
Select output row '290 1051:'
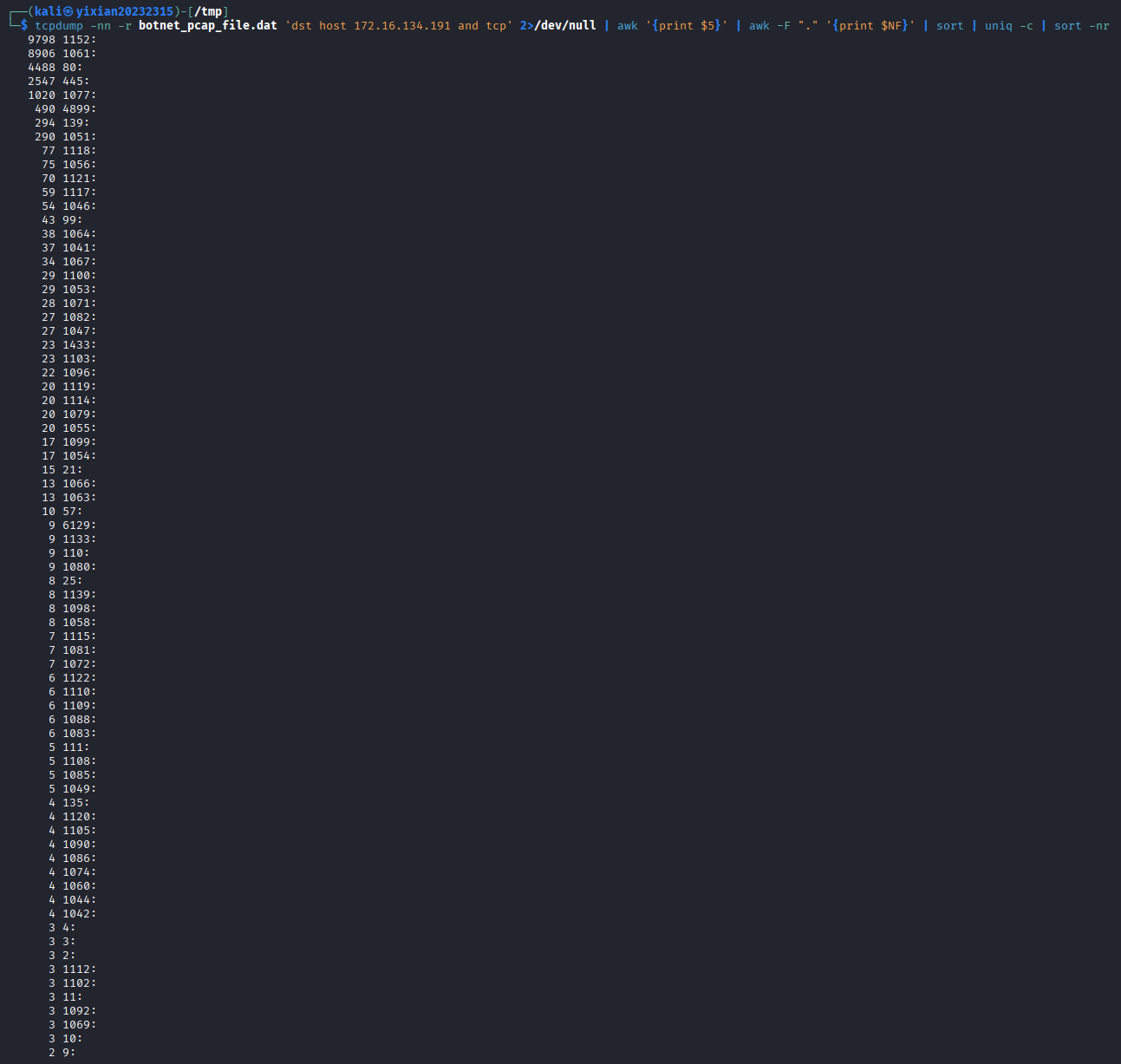coord(66,137)
